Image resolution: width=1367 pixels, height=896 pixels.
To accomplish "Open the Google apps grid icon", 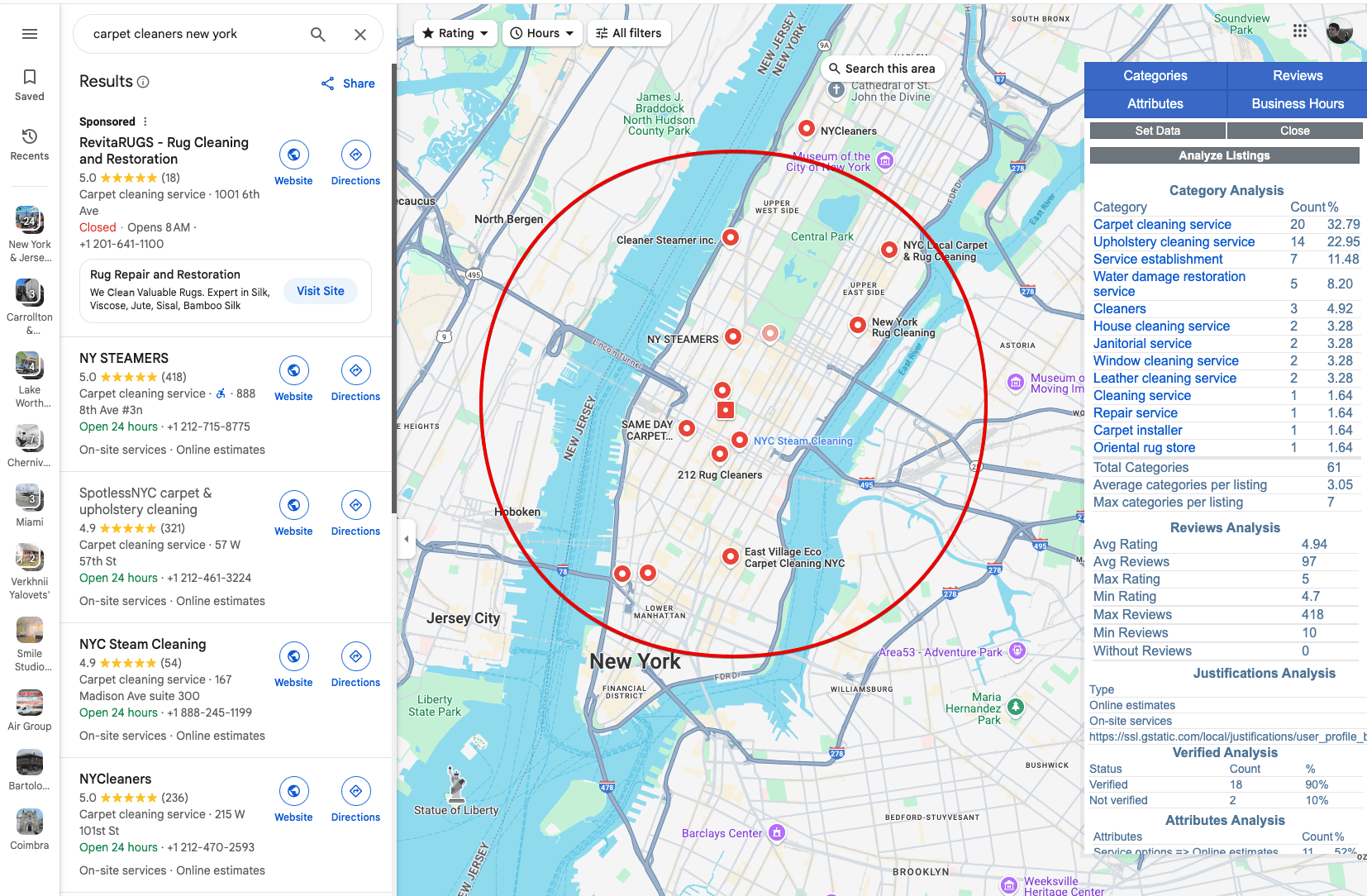I will [1300, 31].
